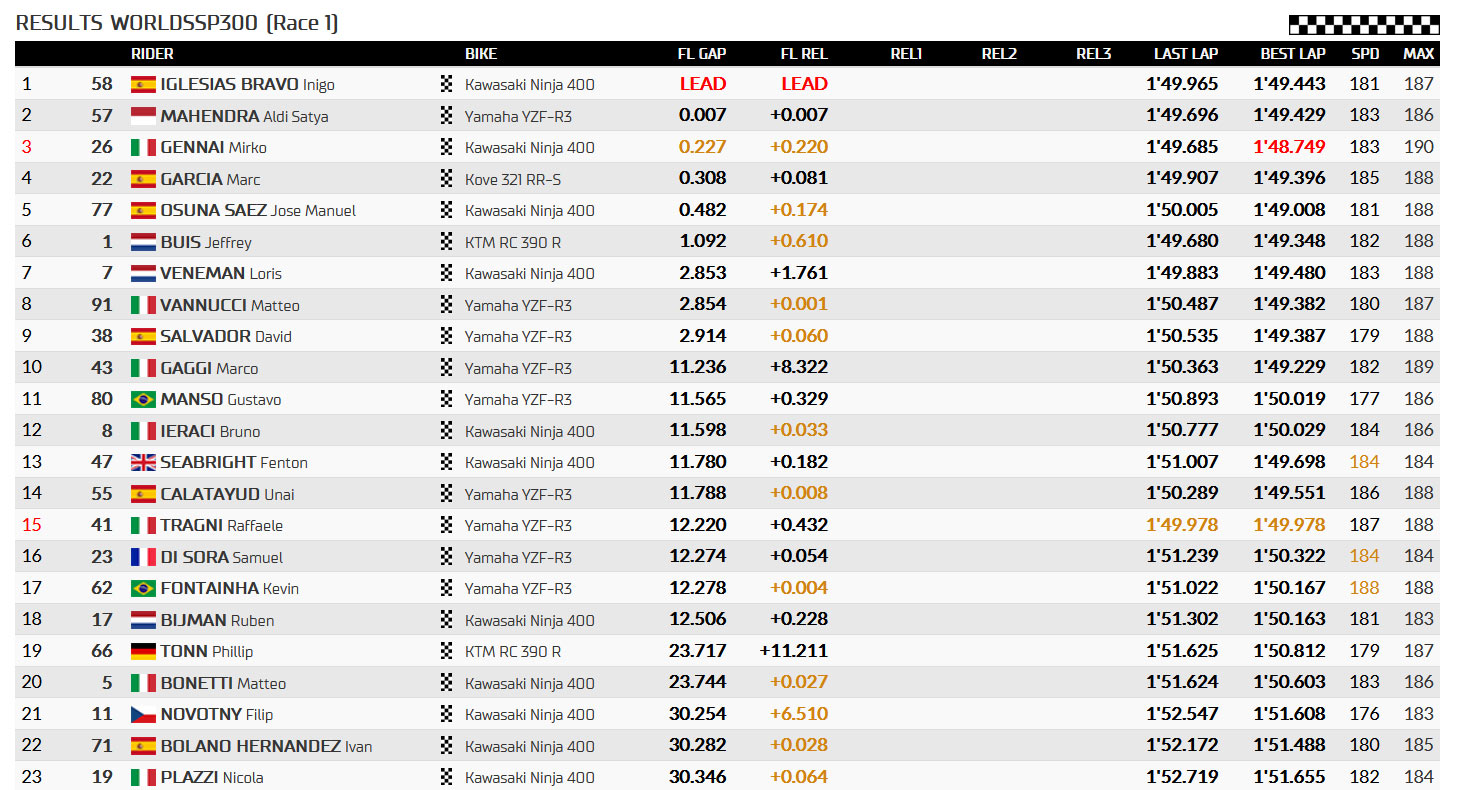This screenshot has width=1460, height=790.
Task: Click the checkered flag icon in BONETTI Matteo row
Action: click(447, 683)
